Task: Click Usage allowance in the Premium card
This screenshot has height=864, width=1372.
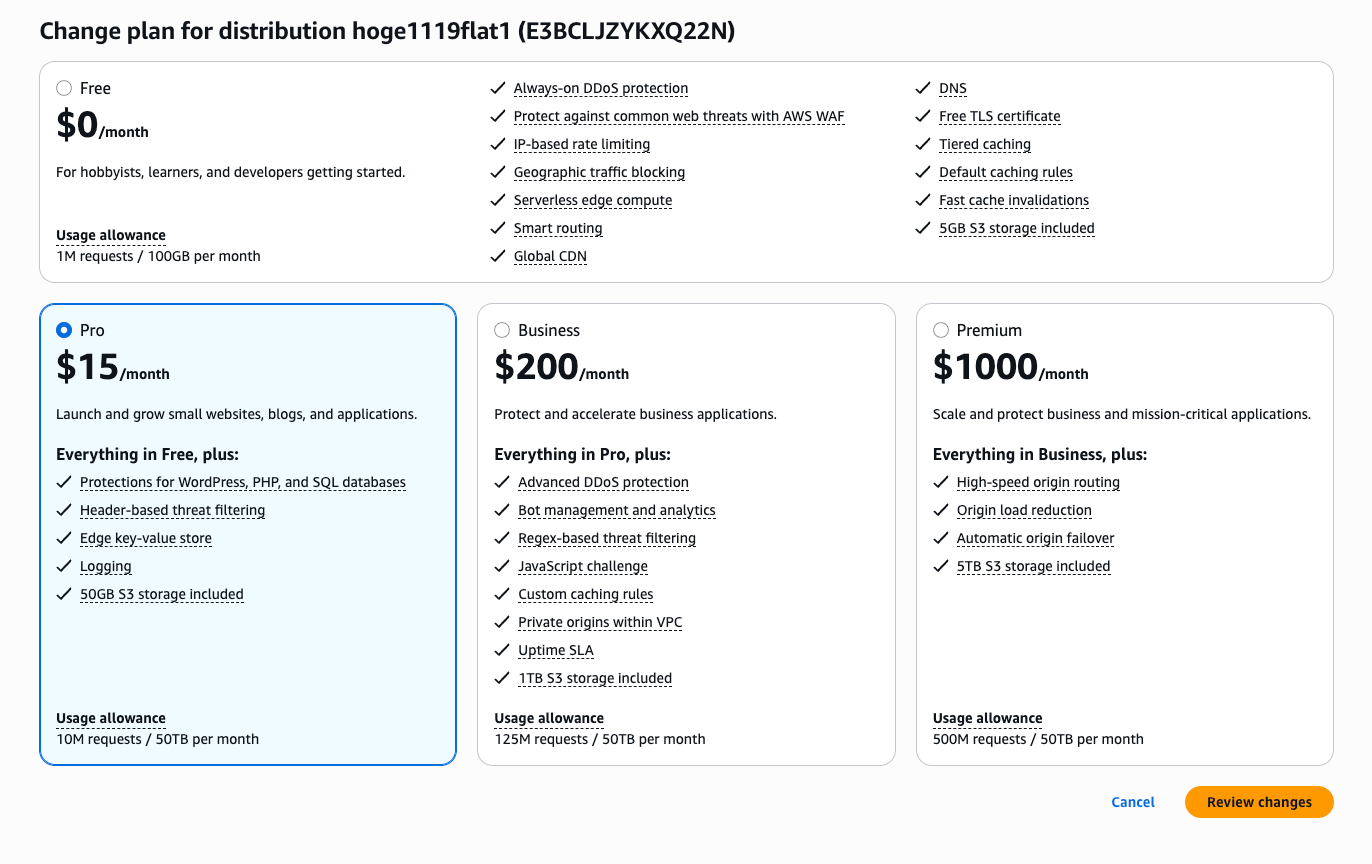Action: pos(987,719)
